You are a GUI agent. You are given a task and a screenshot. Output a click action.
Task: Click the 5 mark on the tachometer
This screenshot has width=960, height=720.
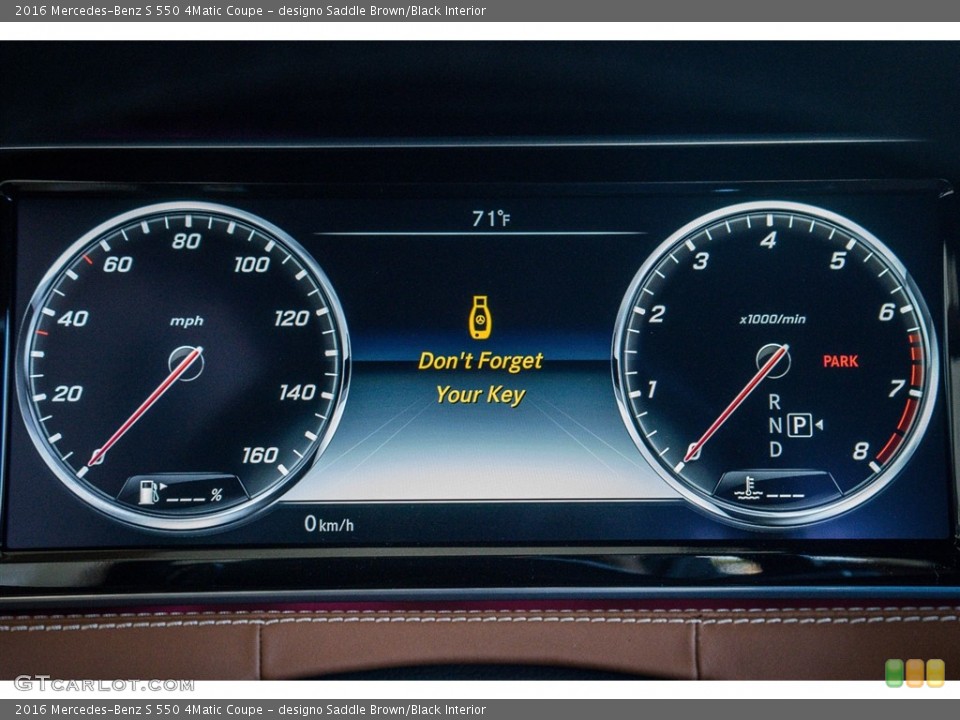(x=838, y=261)
